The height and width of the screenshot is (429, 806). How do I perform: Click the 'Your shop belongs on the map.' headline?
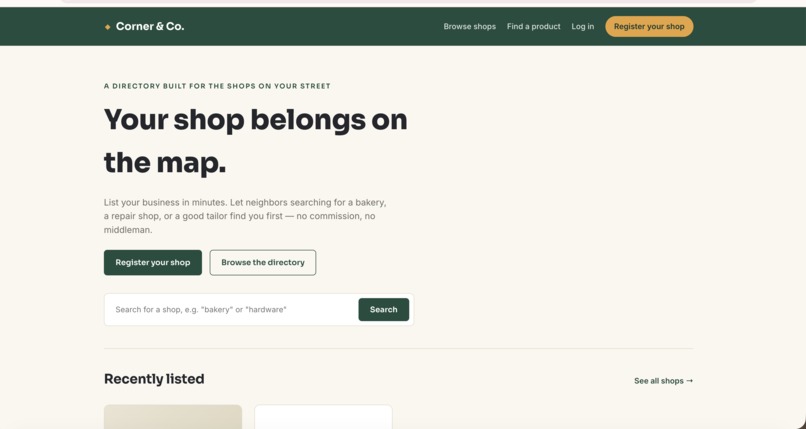[x=255, y=141]
